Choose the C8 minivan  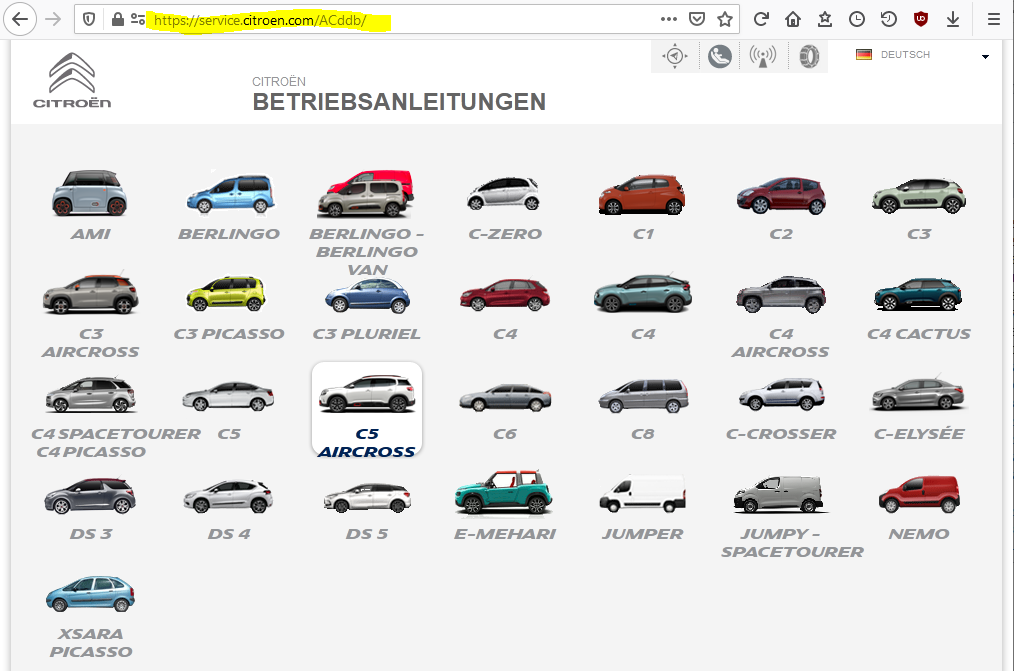(642, 409)
